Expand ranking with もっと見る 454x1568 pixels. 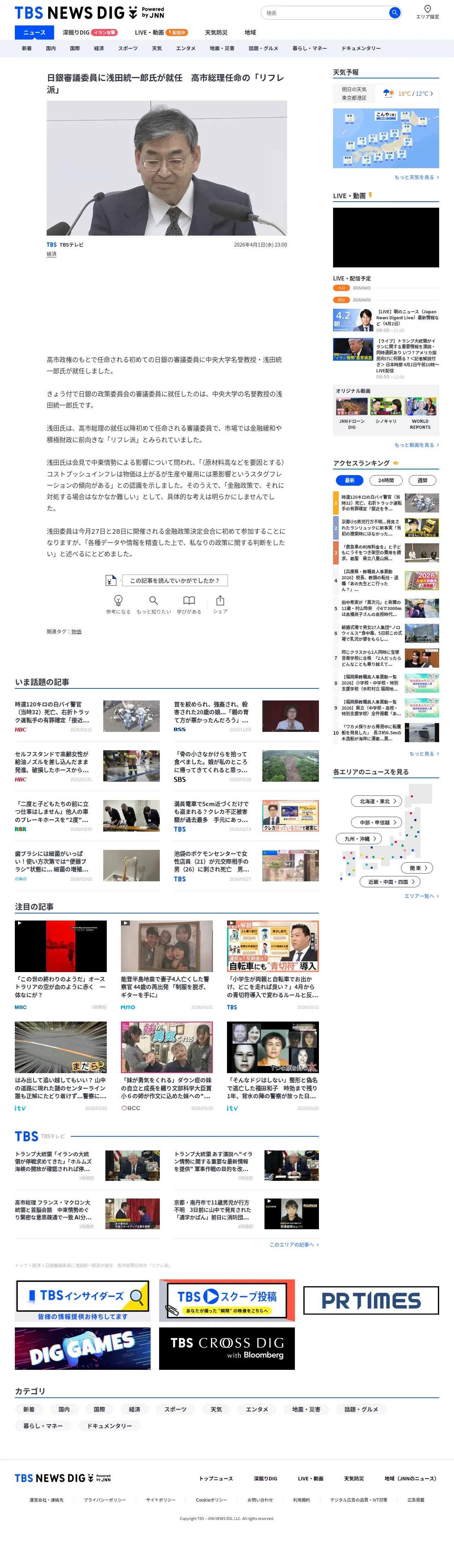pos(424,753)
